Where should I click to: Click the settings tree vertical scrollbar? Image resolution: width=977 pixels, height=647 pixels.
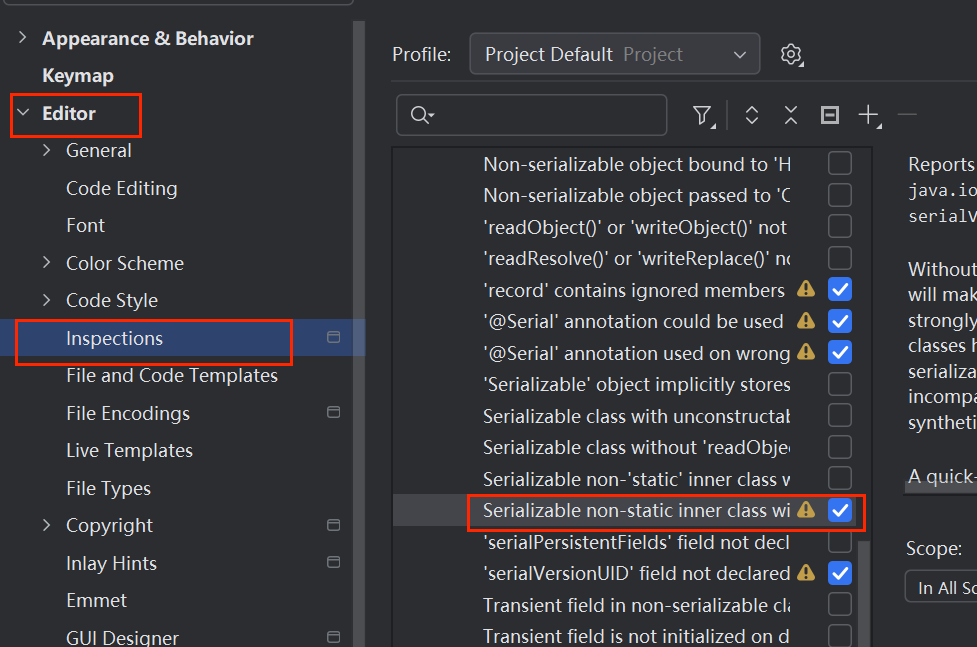click(x=358, y=333)
